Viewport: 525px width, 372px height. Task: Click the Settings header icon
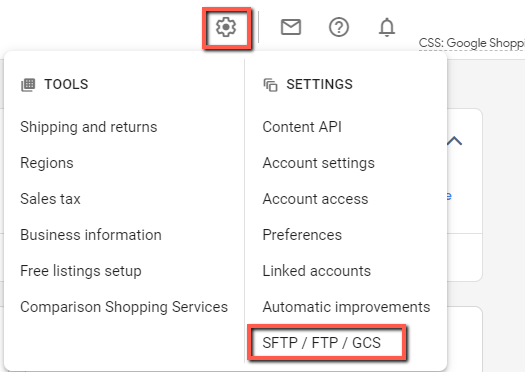pos(271,85)
